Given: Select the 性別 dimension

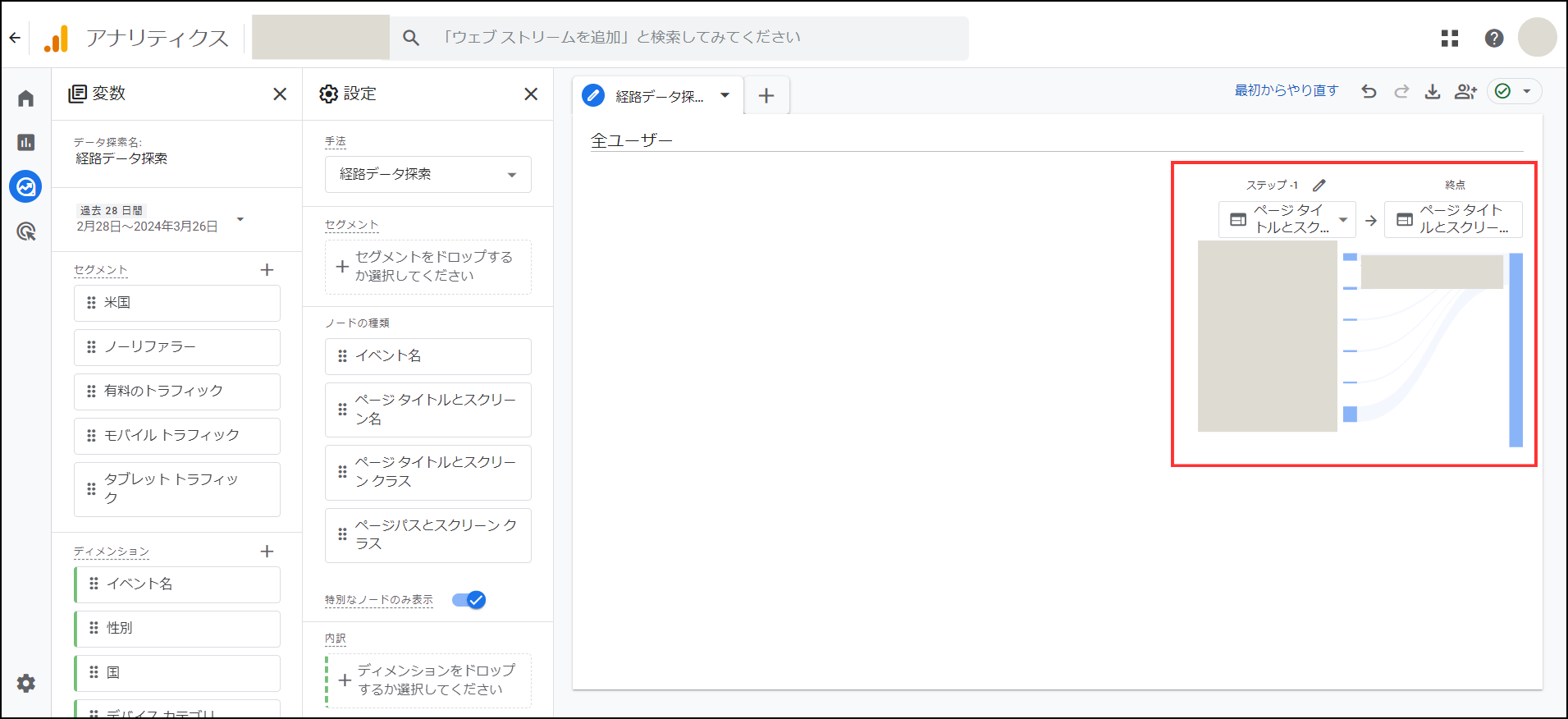Looking at the screenshot, I should (x=177, y=629).
